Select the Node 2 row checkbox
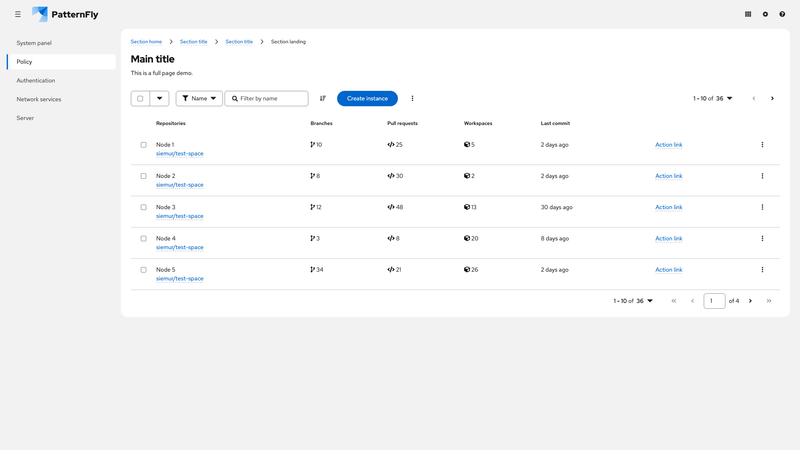The image size is (800, 450). tap(143, 176)
